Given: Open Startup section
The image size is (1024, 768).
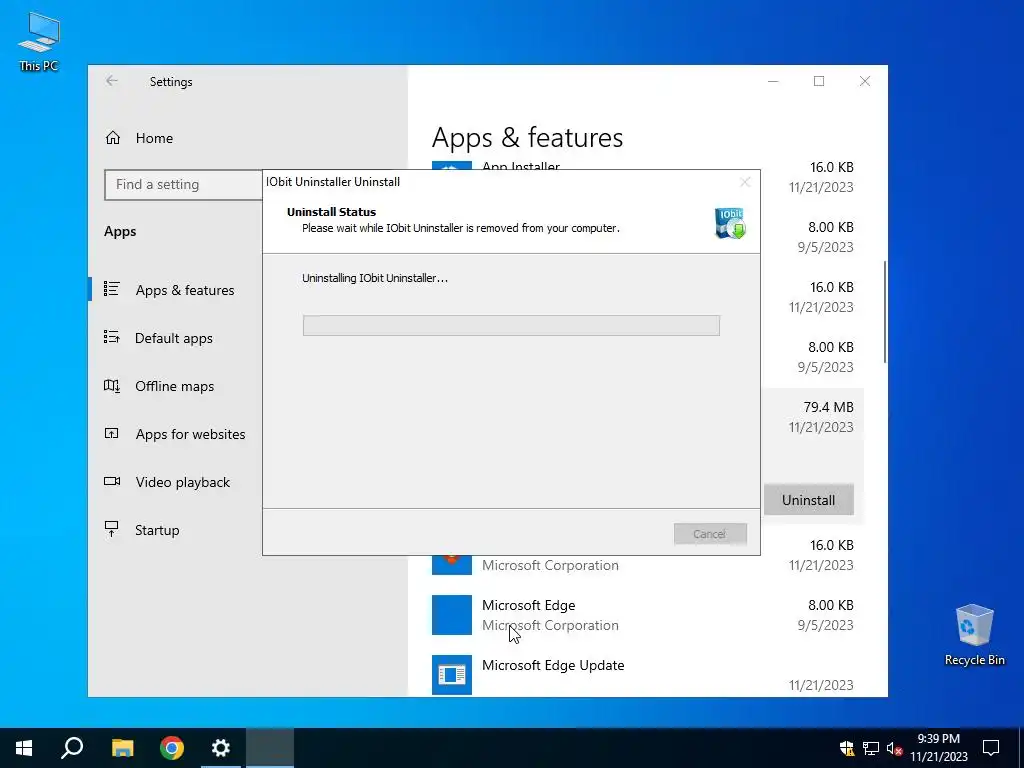Looking at the screenshot, I should (x=157, y=530).
